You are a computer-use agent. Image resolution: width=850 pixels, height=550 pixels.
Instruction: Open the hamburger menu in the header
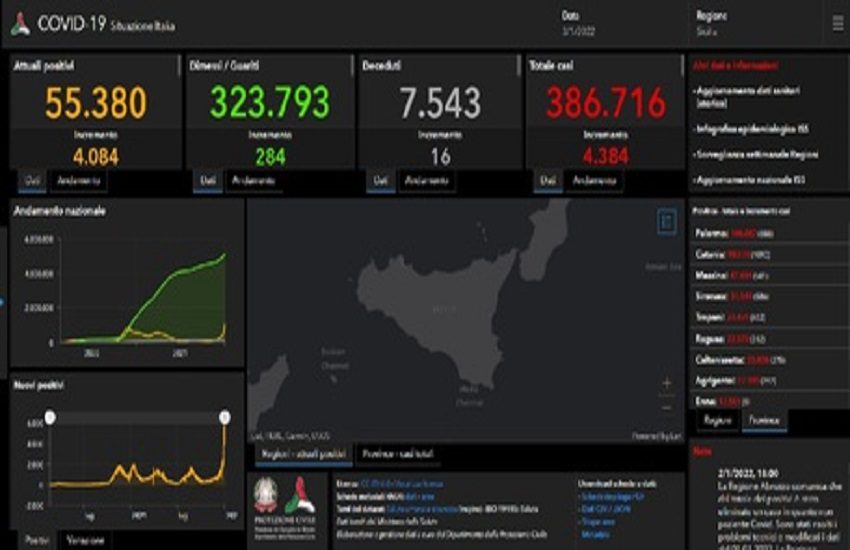[x=837, y=23]
